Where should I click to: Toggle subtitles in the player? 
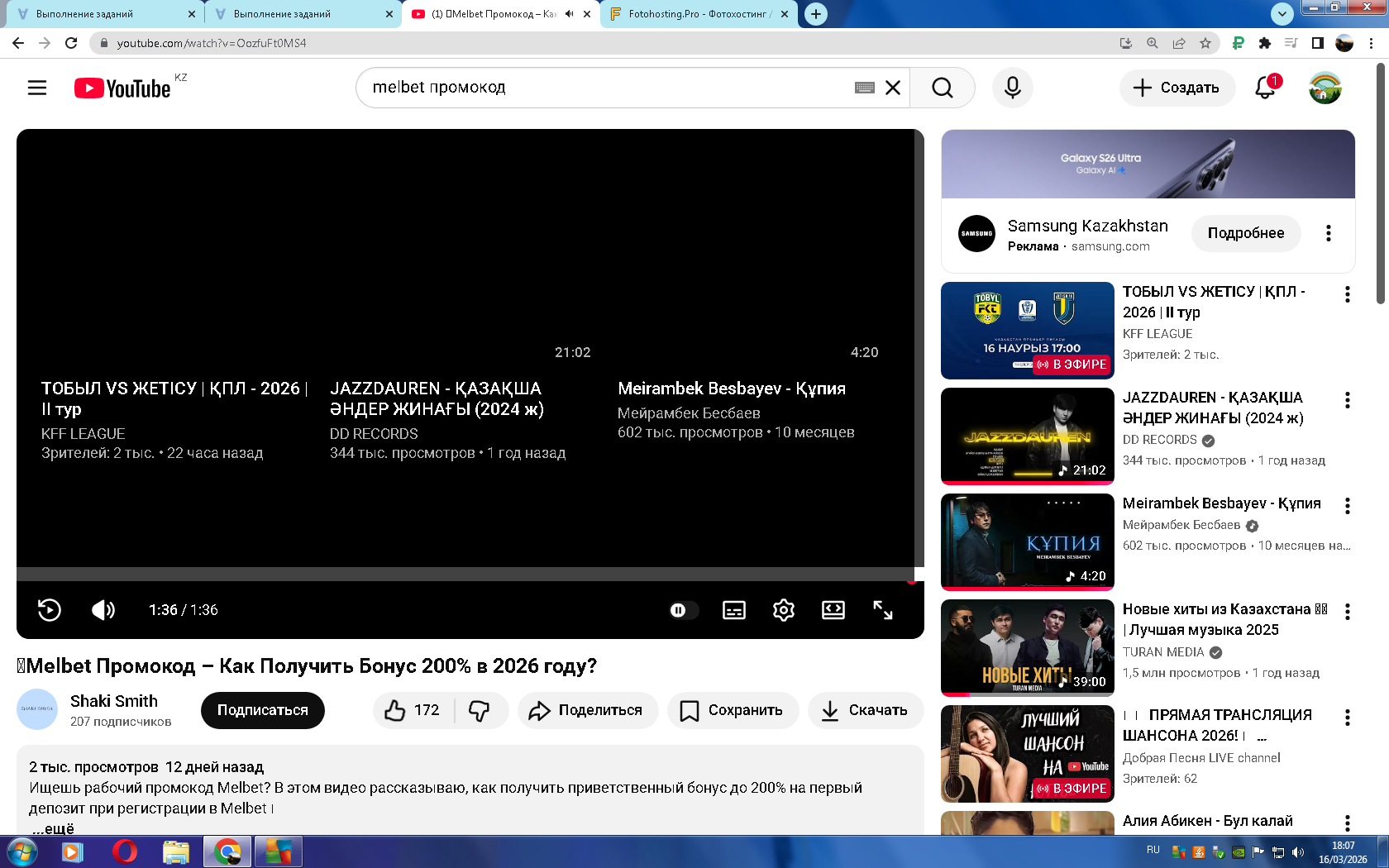tap(734, 610)
